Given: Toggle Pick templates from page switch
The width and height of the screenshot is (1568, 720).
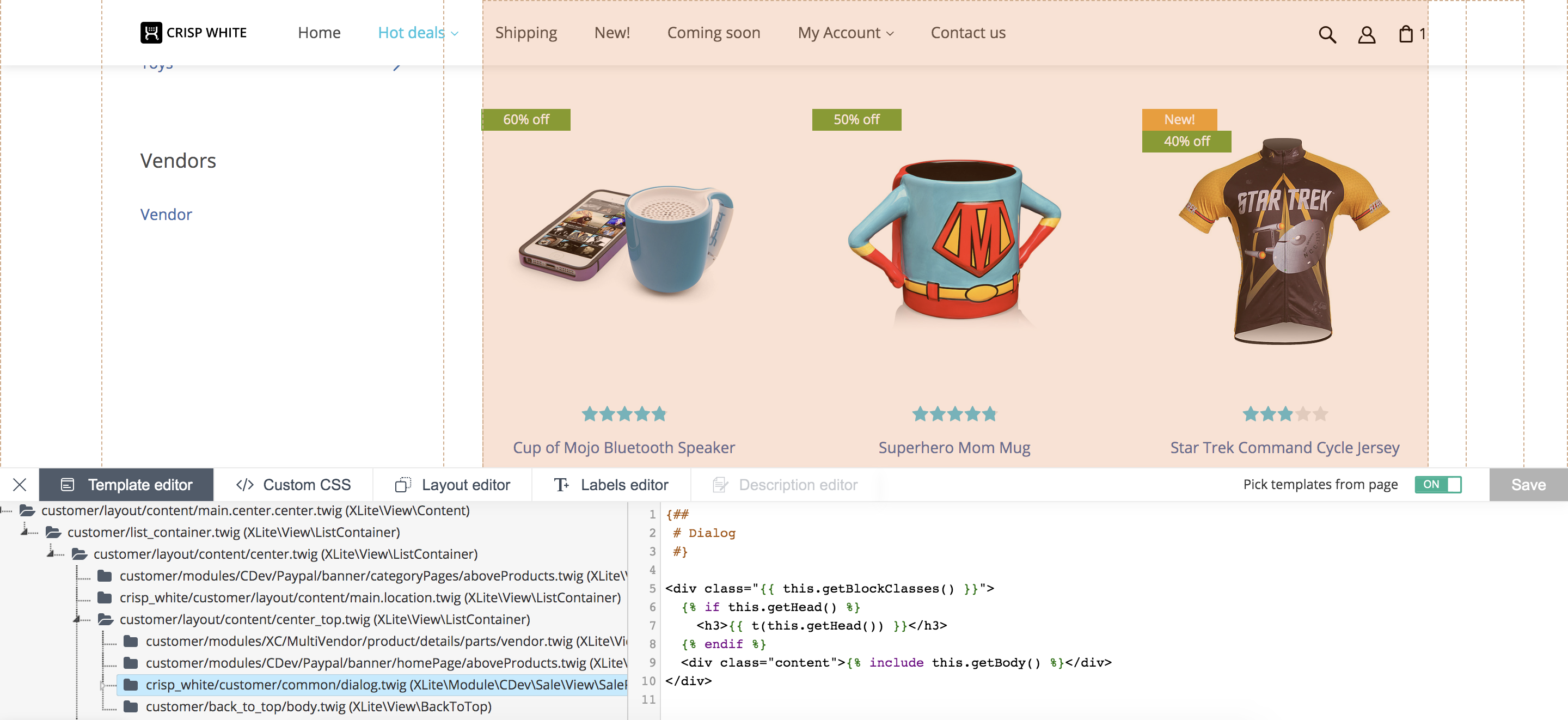Looking at the screenshot, I should [x=1437, y=485].
